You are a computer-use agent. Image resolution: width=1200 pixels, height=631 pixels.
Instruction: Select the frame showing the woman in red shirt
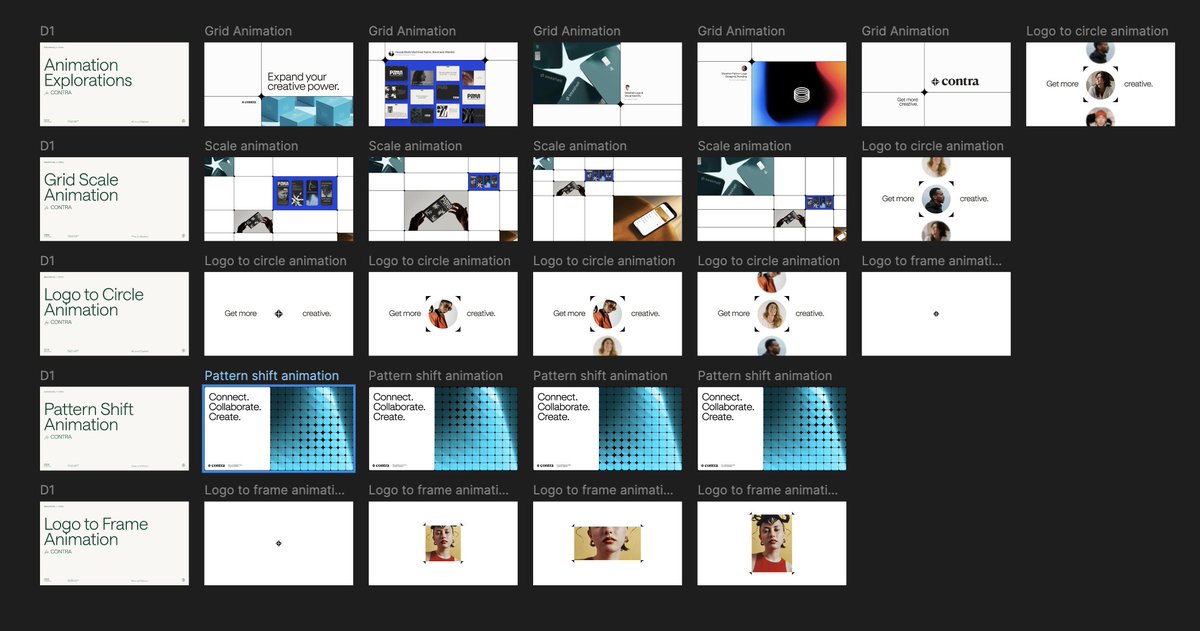point(771,543)
